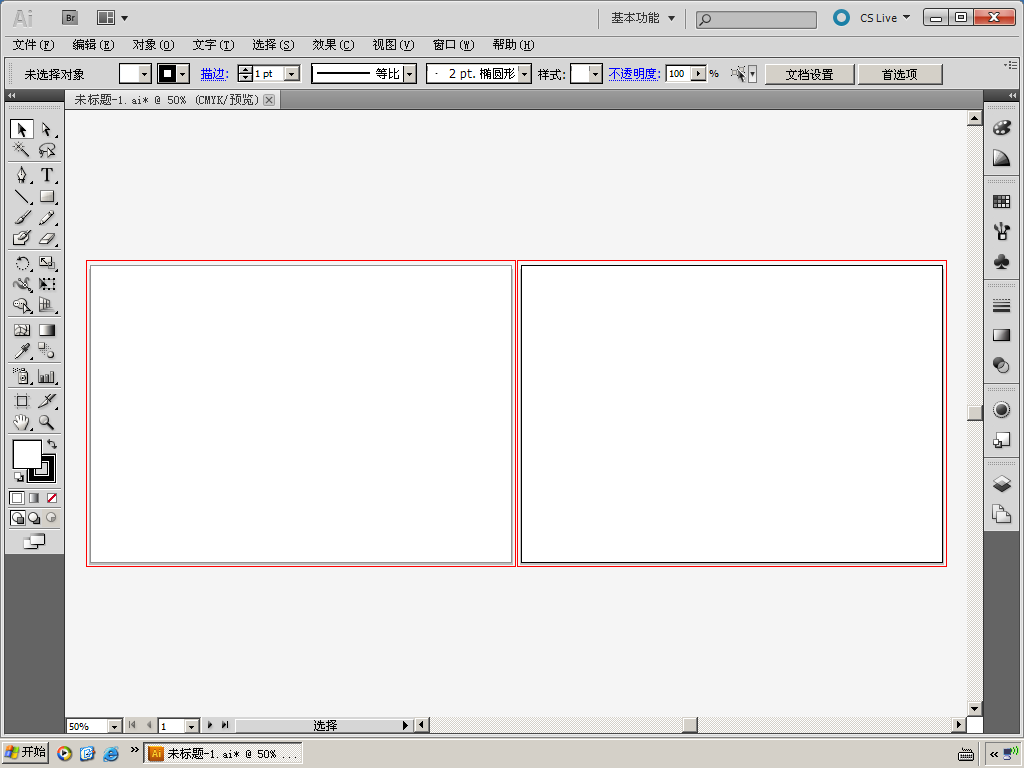The image size is (1024, 768).
Task: Enable Draw Inside mode
Action: (x=51, y=518)
